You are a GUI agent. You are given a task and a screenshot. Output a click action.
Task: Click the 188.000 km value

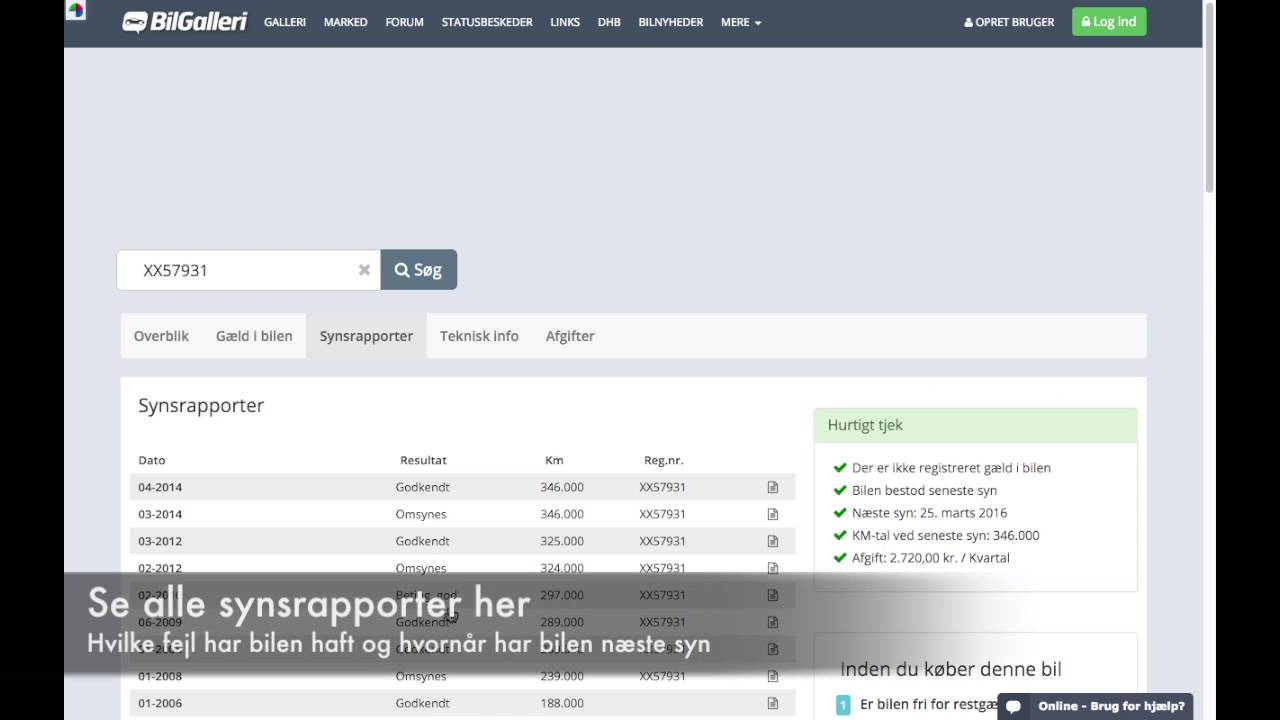[562, 703]
